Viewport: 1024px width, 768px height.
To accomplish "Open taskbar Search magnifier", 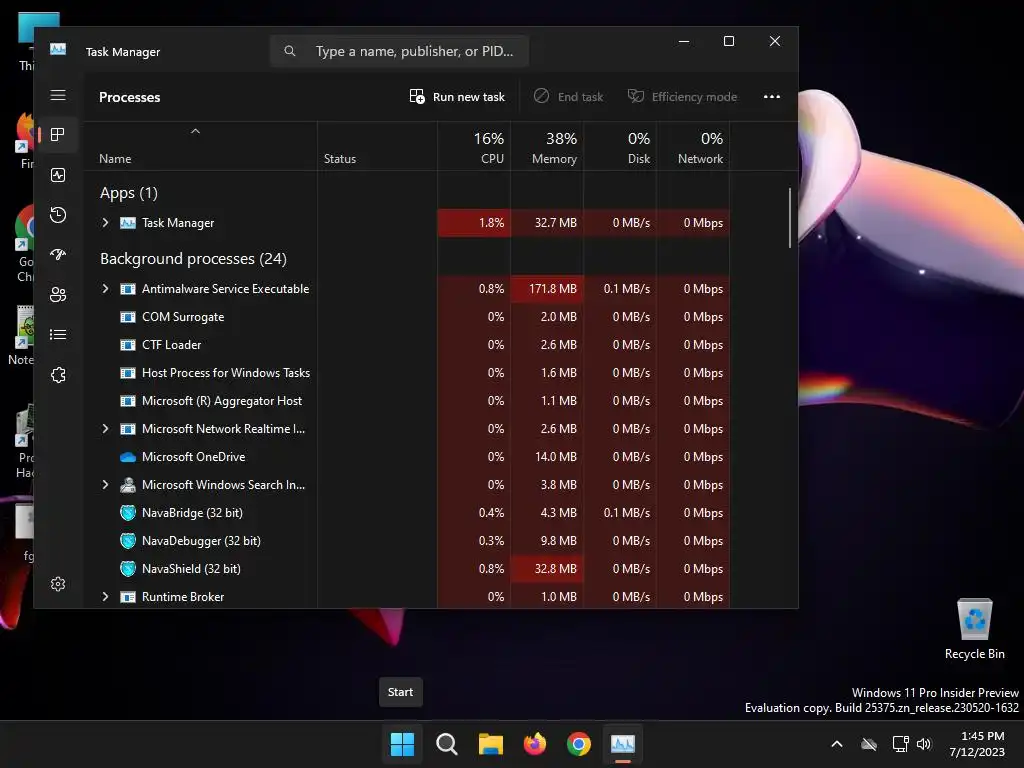I will coord(447,744).
